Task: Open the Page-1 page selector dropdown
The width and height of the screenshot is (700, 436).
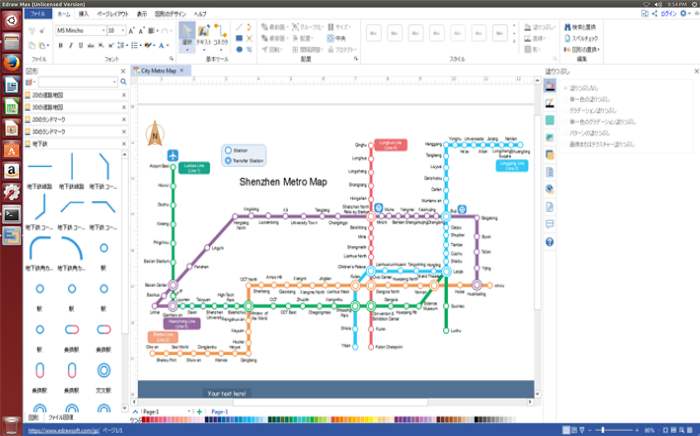Action: [189, 411]
